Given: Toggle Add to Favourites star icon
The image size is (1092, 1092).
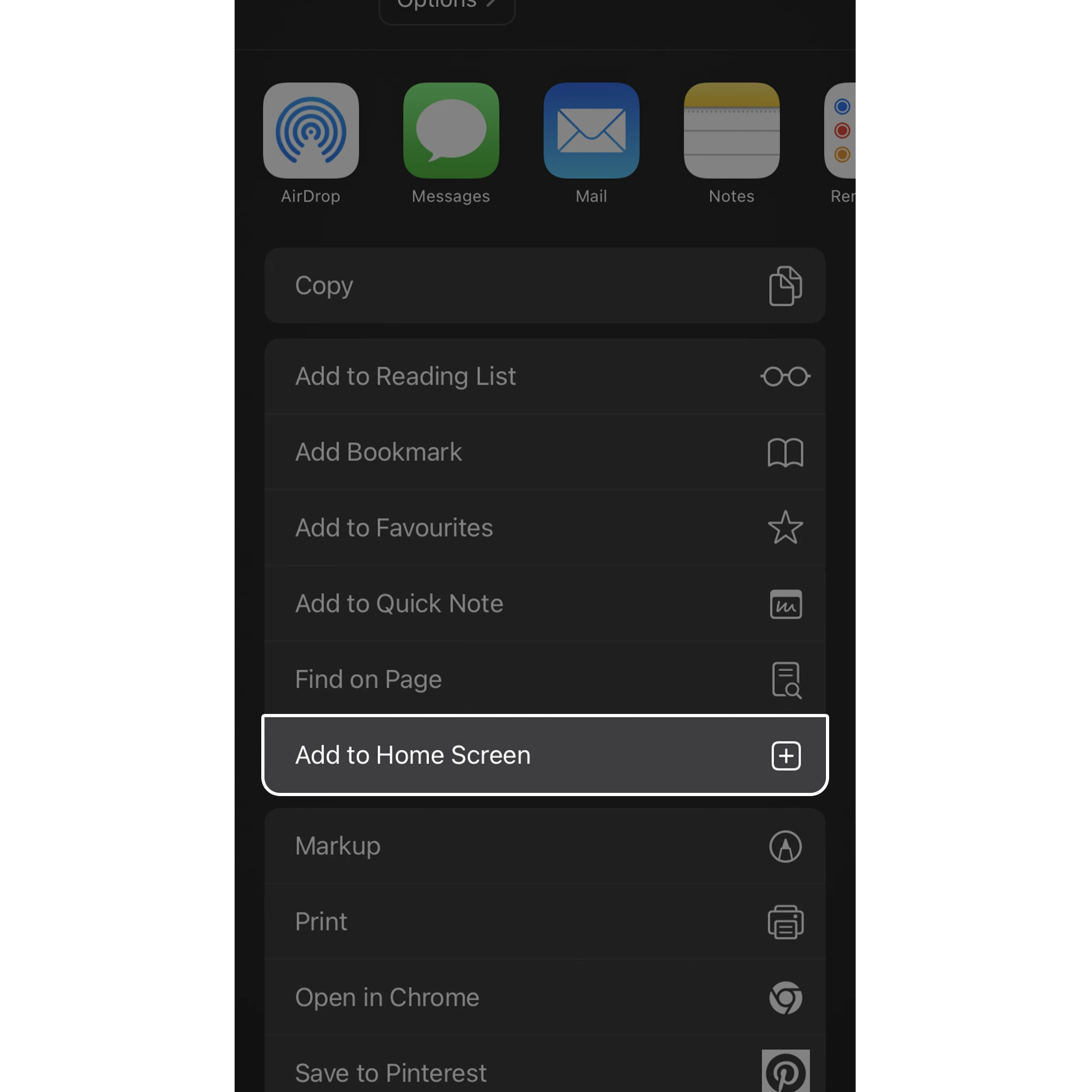Looking at the screenshot, I should click(x=785, y=527).
